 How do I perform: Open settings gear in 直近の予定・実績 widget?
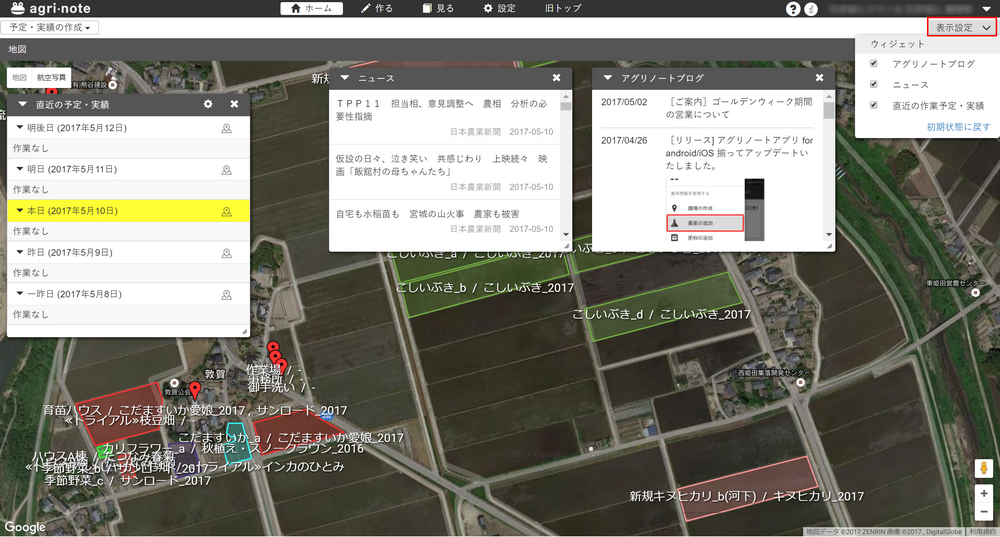point(208,104)
